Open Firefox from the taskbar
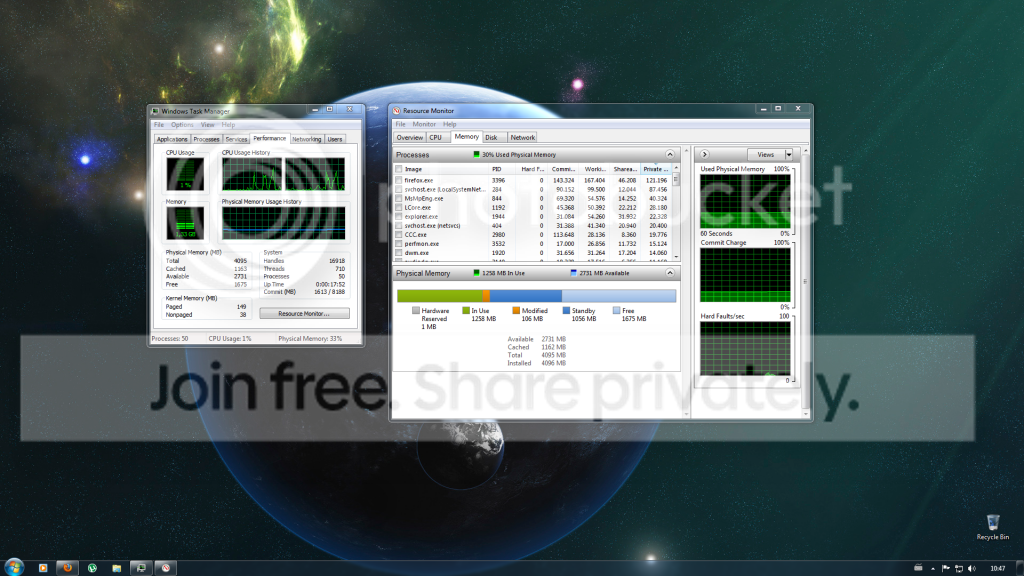Image resolution: width=1024 pixels, height=576 pixels. point(67,568)
